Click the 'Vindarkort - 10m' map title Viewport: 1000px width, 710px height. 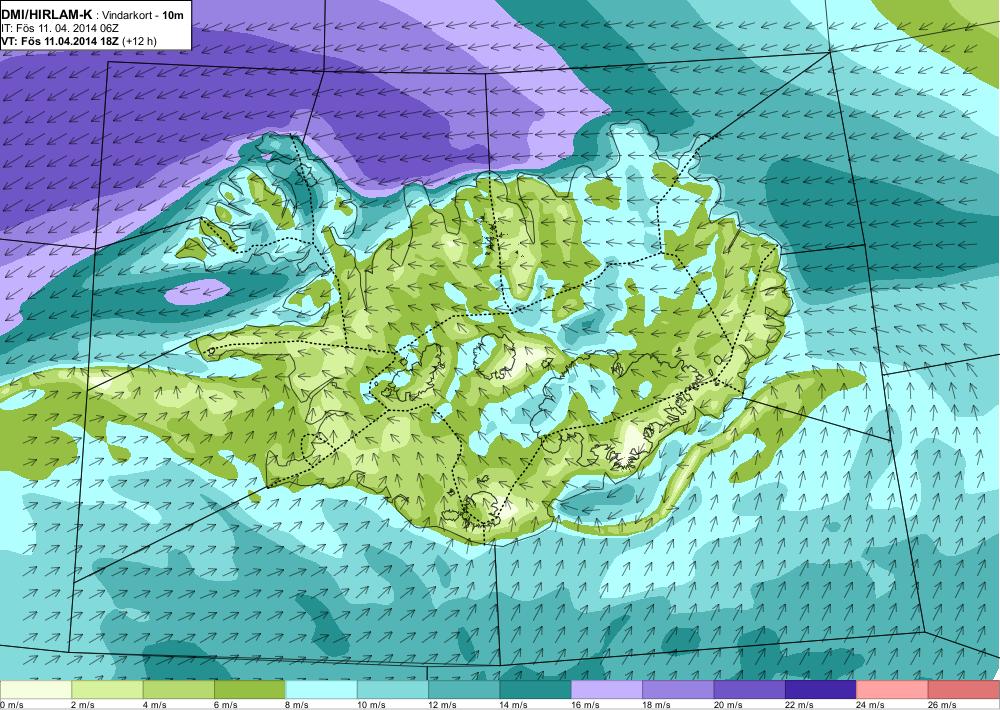140,15
